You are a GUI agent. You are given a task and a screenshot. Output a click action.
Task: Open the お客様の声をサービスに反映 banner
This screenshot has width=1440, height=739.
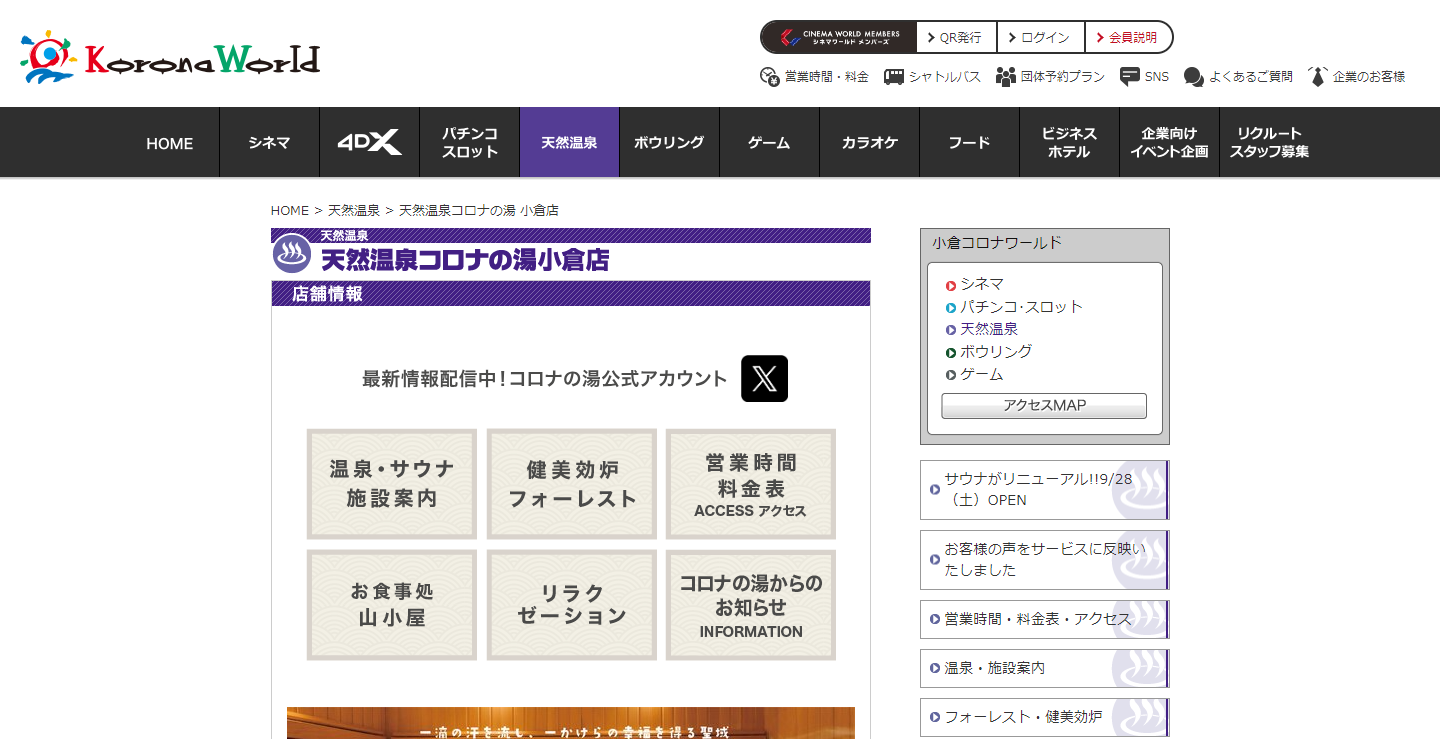click(x=1044, y=560)
